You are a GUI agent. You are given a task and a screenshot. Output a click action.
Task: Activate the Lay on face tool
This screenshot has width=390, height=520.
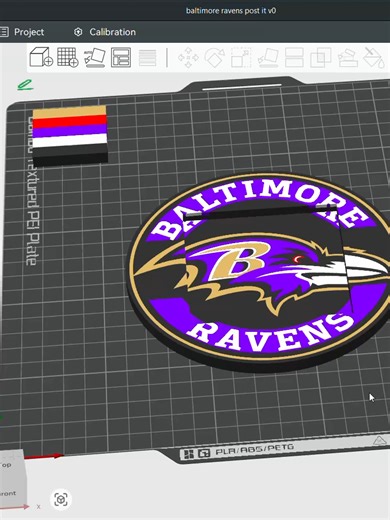pyautogui.click(x=268, y=57)
